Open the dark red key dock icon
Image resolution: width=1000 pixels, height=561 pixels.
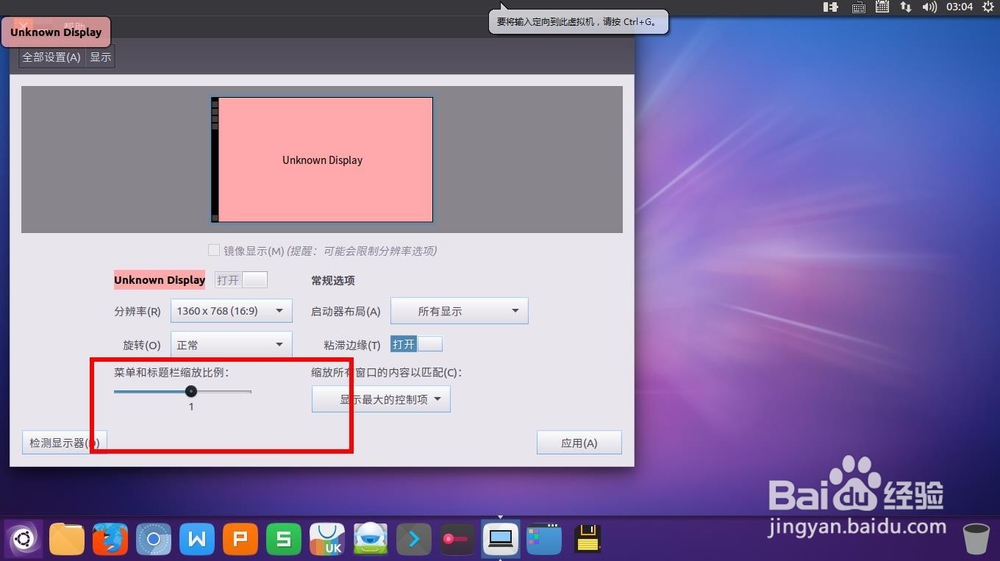(x=457, y=539)
